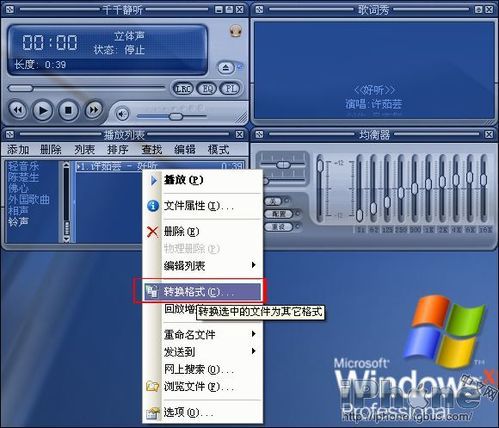Click the Stop button in the main player

click(x=68, y=110)
